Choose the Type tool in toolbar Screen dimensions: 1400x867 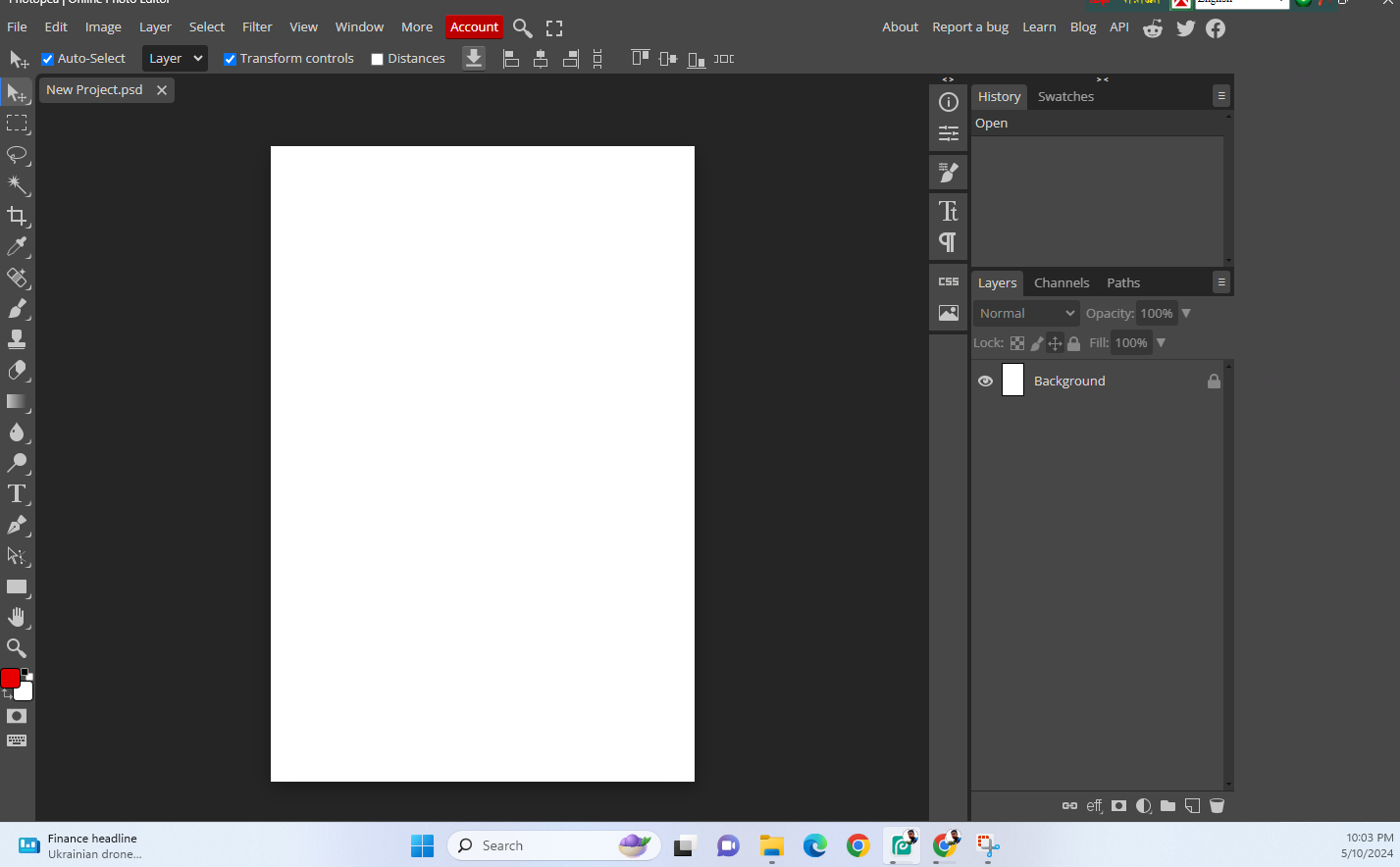pos(17,494)
